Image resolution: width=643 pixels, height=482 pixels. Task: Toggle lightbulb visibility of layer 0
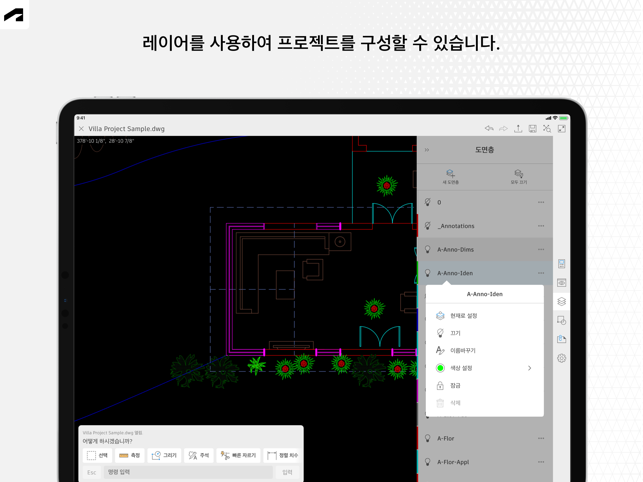427,202
